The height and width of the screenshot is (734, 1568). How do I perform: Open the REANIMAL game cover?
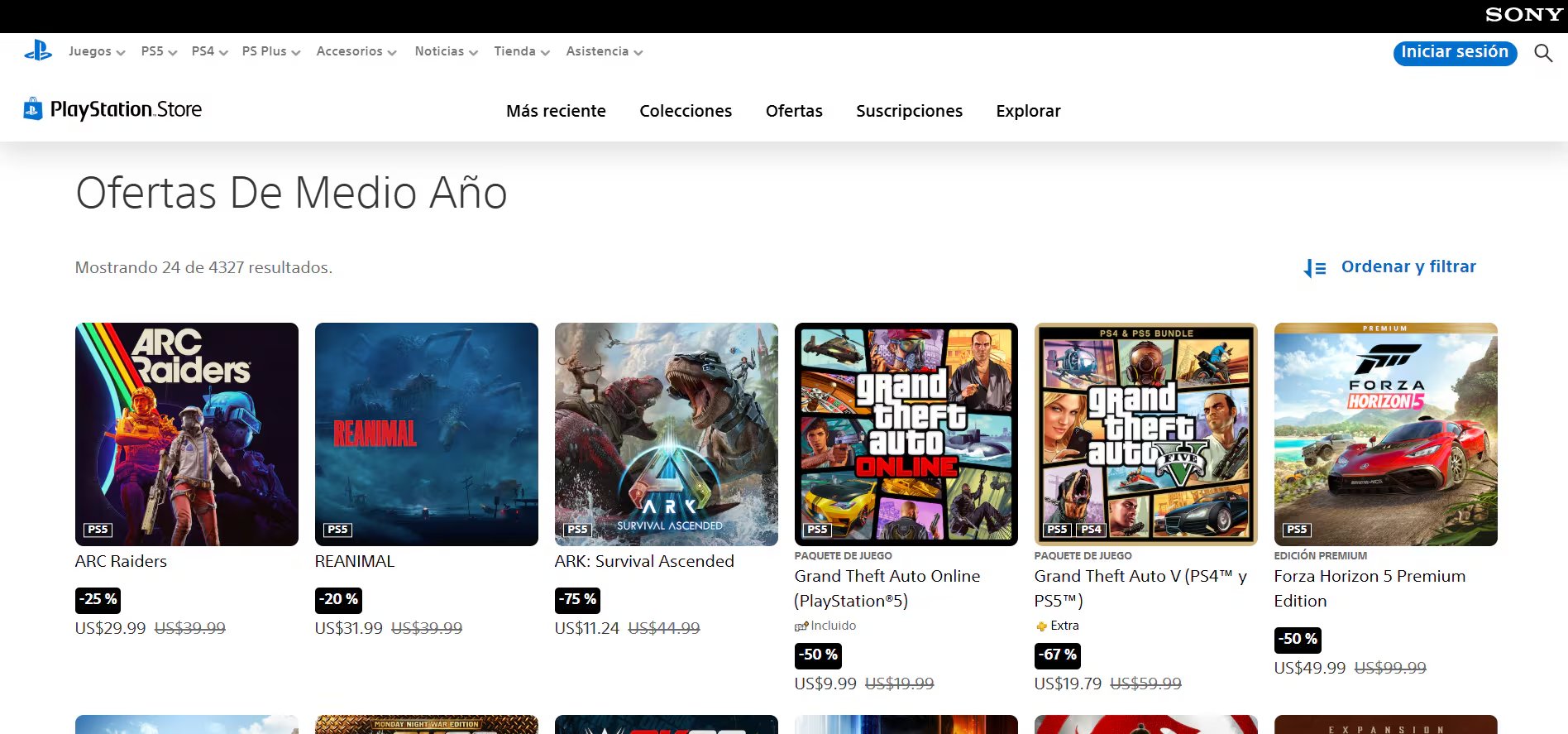pyautogui.click(x=427, y=434)
